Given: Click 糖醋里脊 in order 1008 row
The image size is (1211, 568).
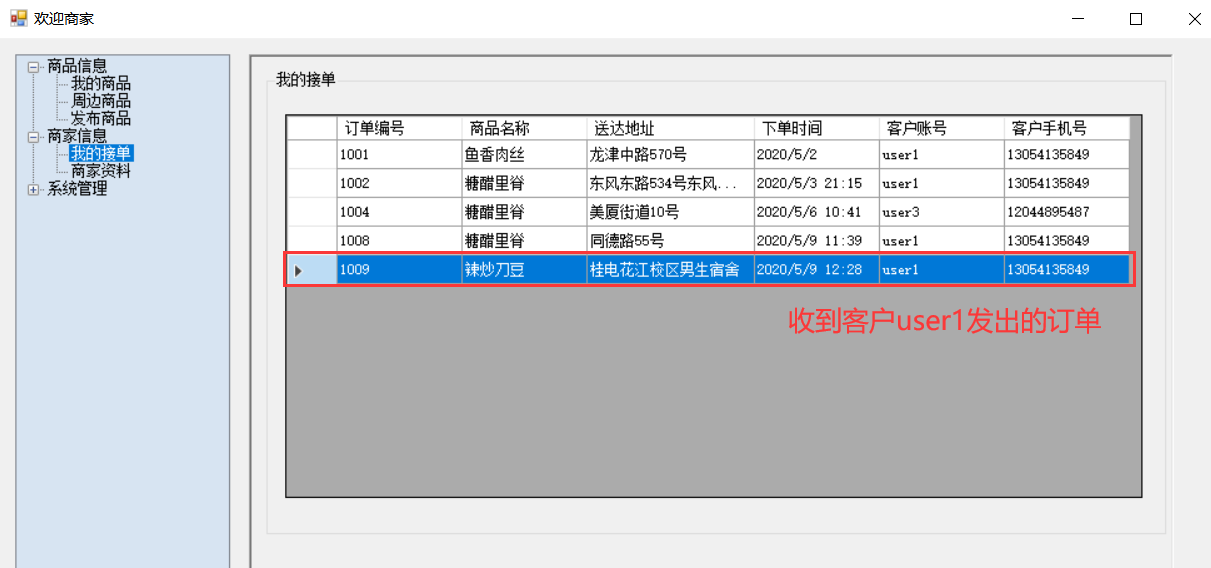Looking at the screenshot, I should [x=524, y=241].
